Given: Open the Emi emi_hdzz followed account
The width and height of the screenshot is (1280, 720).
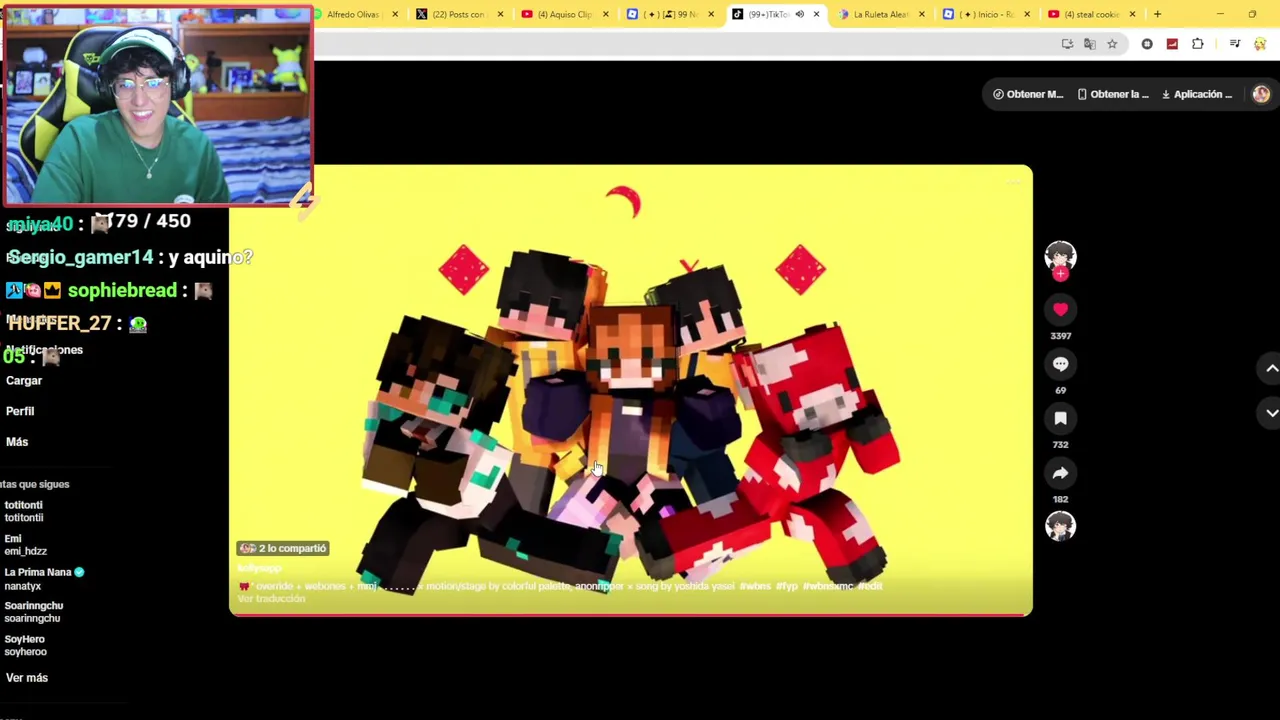Looking at the screenshot, I should (x=25, y=544).
